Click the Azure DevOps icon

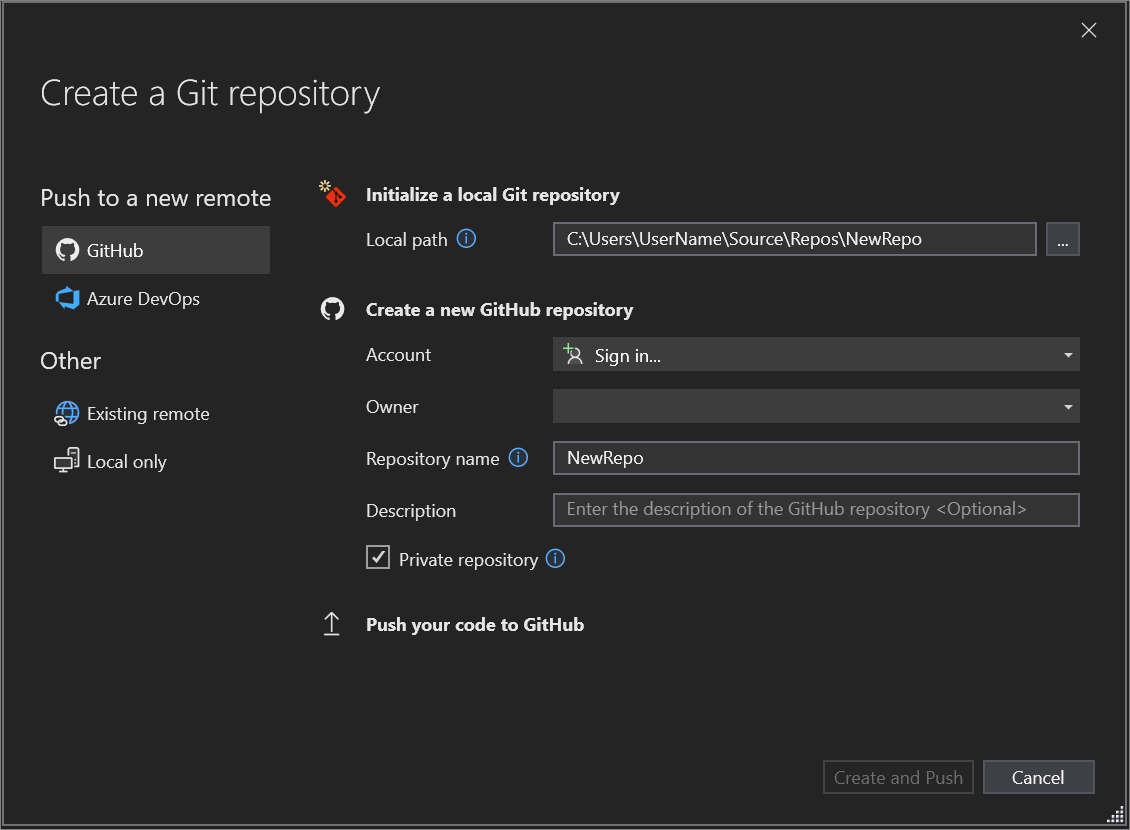[x=67, y=299]
